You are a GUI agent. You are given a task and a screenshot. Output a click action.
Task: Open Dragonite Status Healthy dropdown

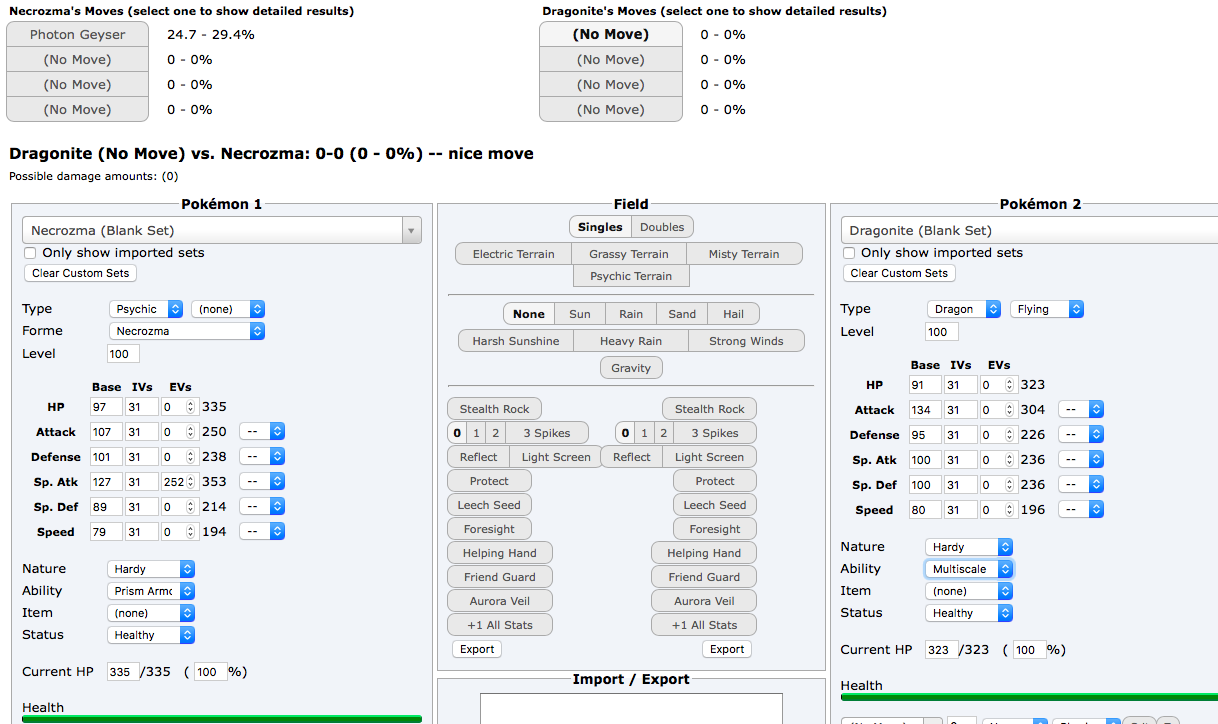[x=969, y=613]
